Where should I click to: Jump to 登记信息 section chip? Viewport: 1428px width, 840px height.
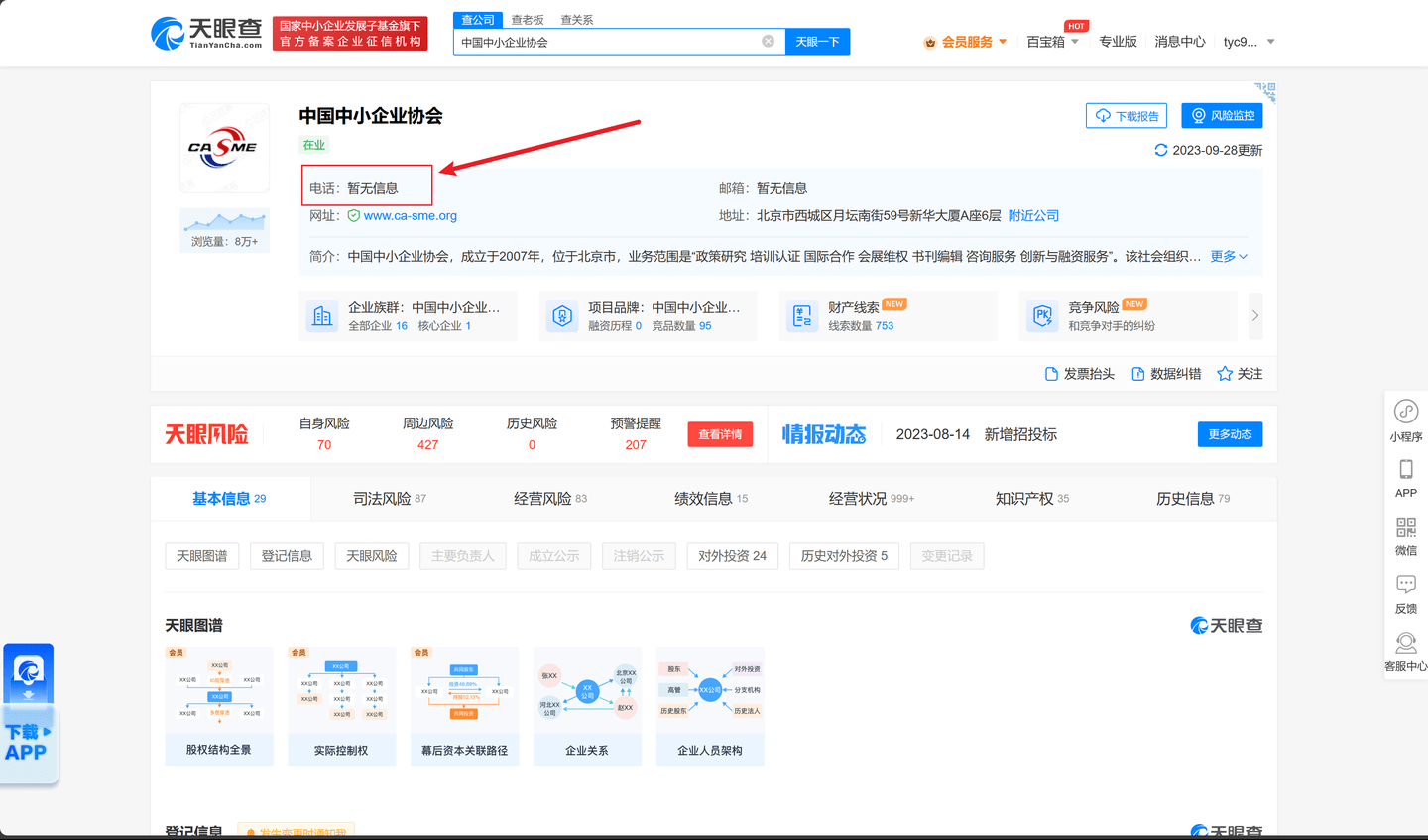[287, 556]
